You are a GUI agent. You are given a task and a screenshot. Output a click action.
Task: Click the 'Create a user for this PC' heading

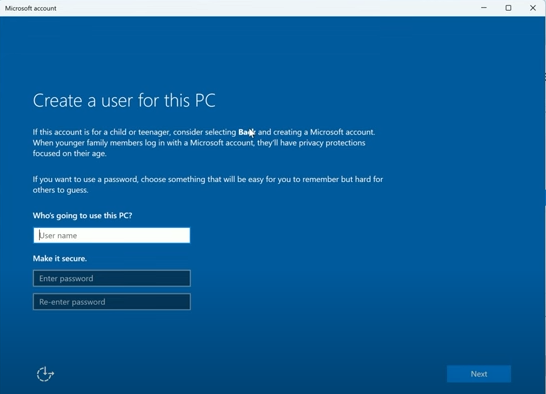coord(124,101)
